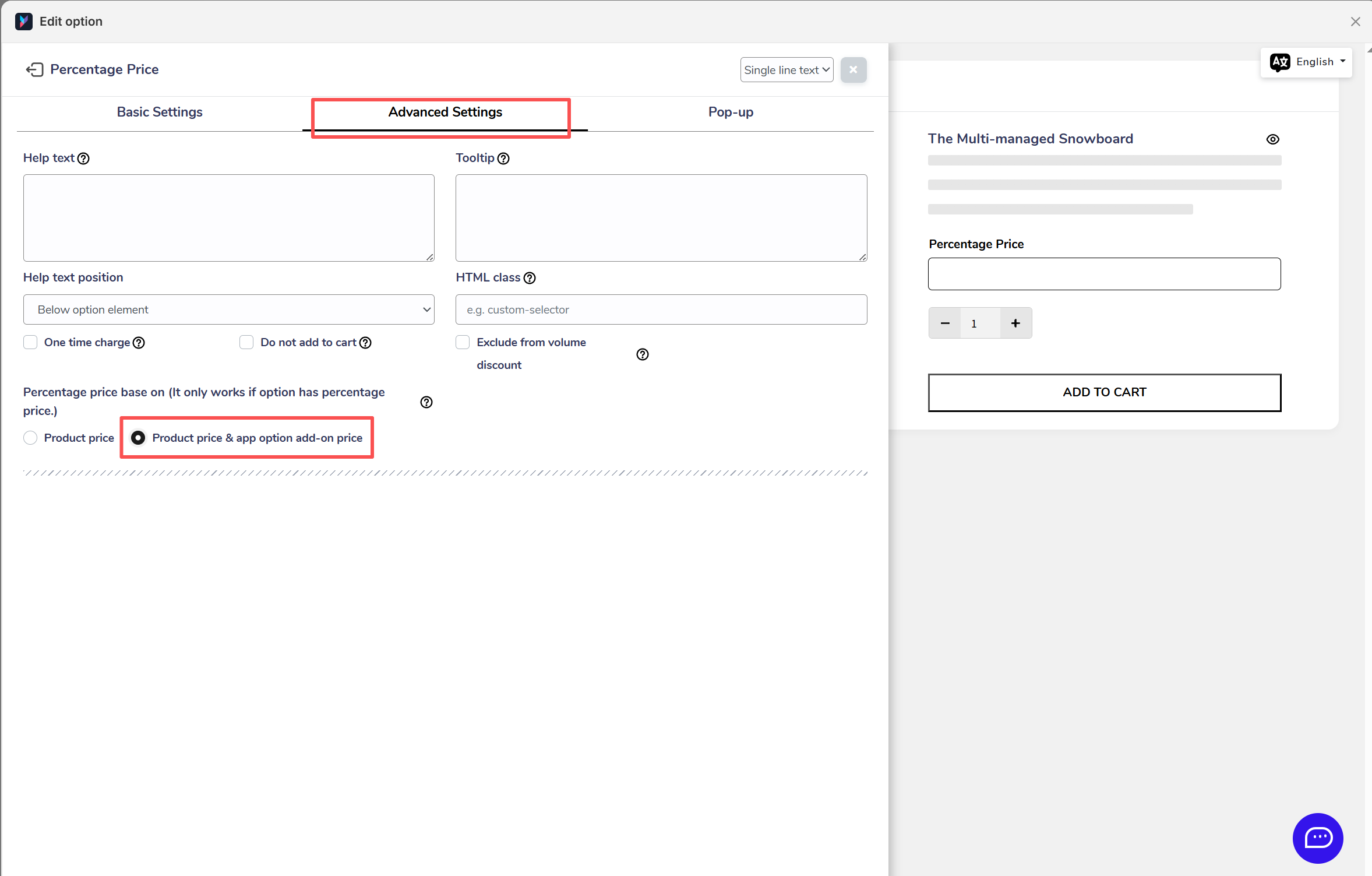Viewport: 1372px width, 876px height.
Task: Open the English language selector
Action: pos(1306,62)
